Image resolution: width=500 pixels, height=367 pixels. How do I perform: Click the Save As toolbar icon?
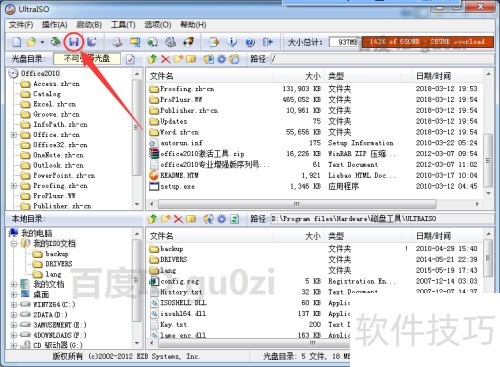click(x=92, y=42)
